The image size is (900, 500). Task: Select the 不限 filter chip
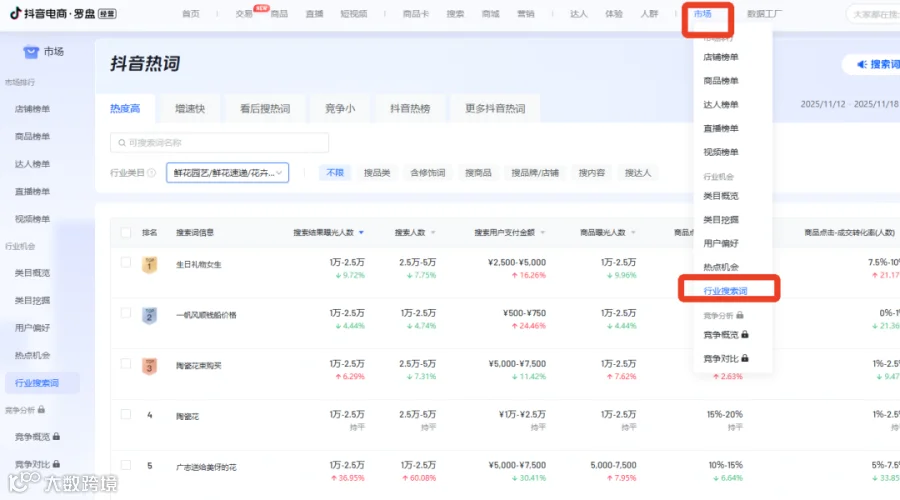pos(335,173)
